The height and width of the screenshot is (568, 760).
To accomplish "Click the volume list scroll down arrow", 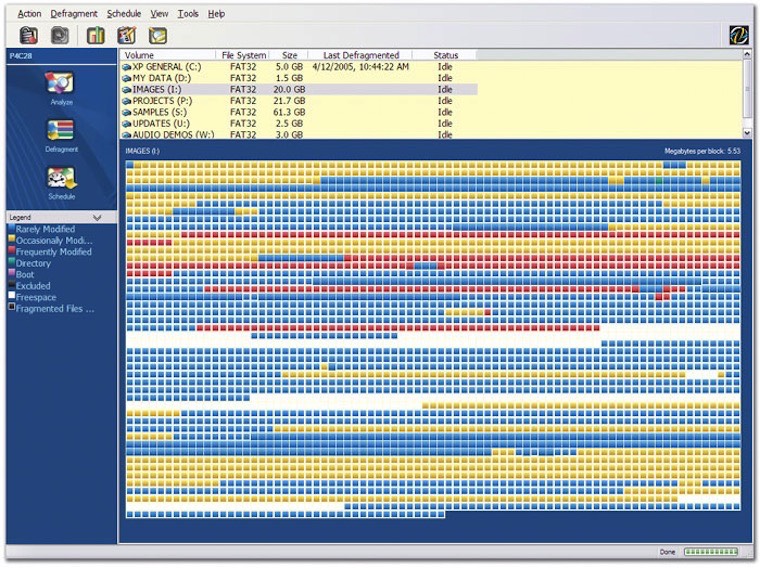I will pos(747,133).
